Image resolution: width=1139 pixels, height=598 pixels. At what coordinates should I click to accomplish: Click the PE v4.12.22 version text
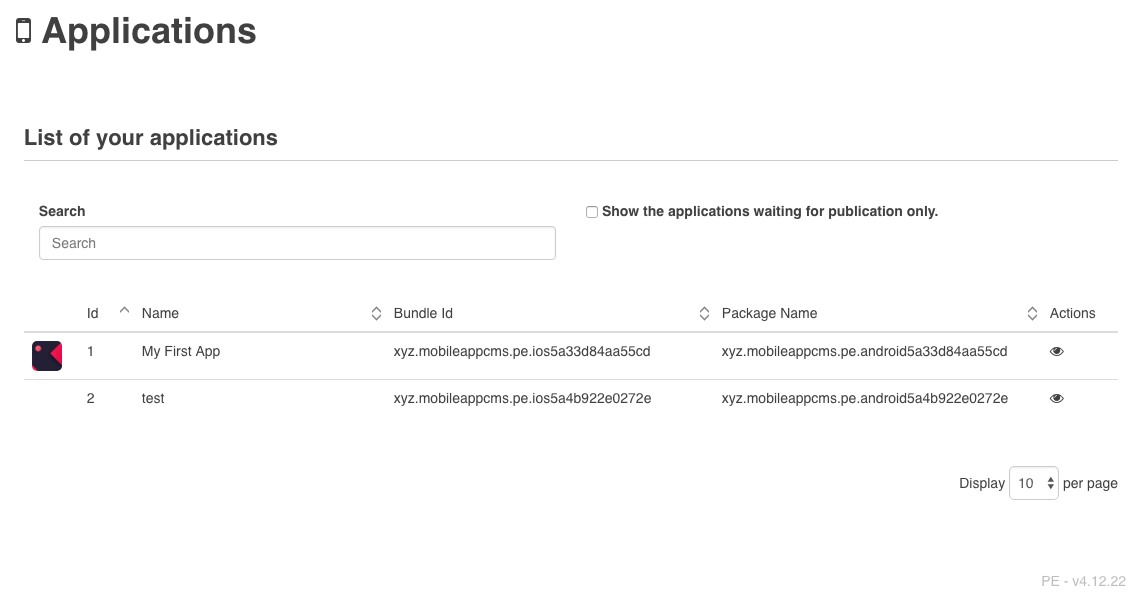[x=1083, y=581]
